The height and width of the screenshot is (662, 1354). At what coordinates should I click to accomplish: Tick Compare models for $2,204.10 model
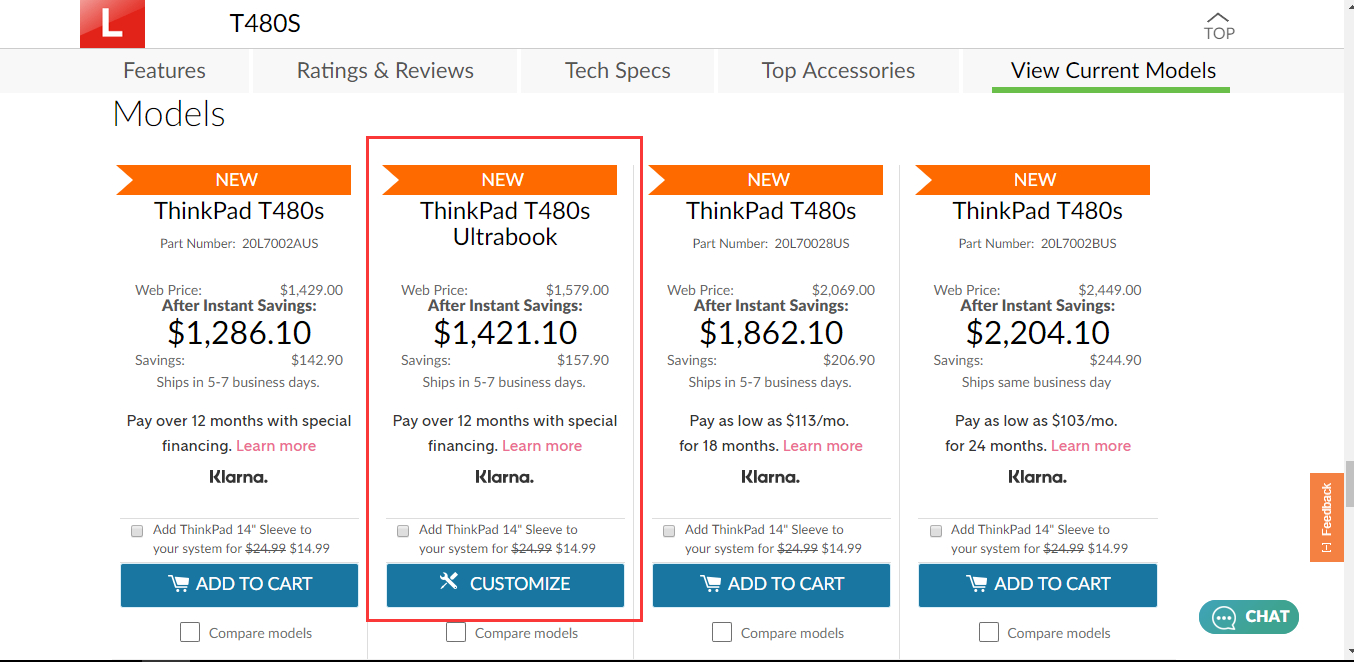(989, 632)
